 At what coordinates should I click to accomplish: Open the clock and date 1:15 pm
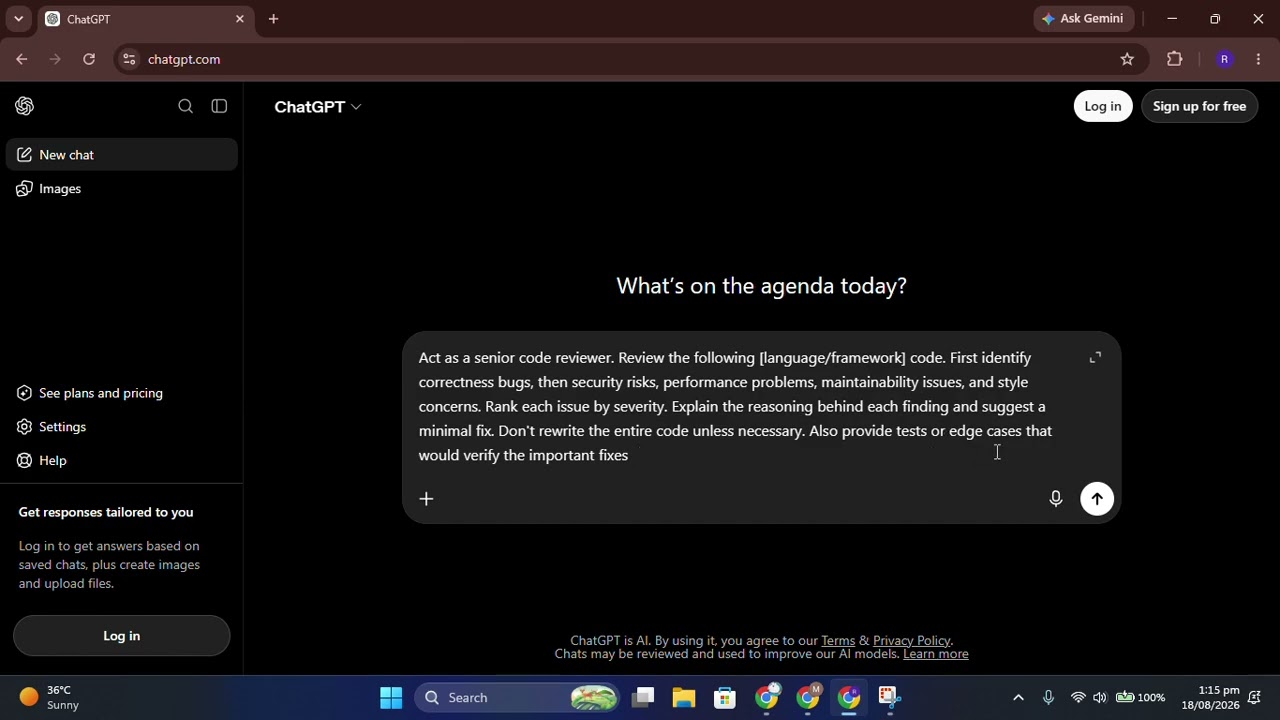tap(1210, 698)
